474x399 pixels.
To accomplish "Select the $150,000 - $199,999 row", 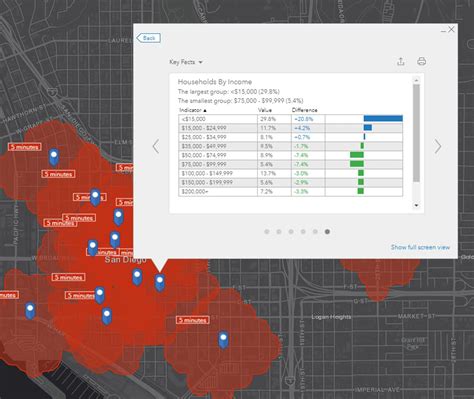I will (290, 182).
